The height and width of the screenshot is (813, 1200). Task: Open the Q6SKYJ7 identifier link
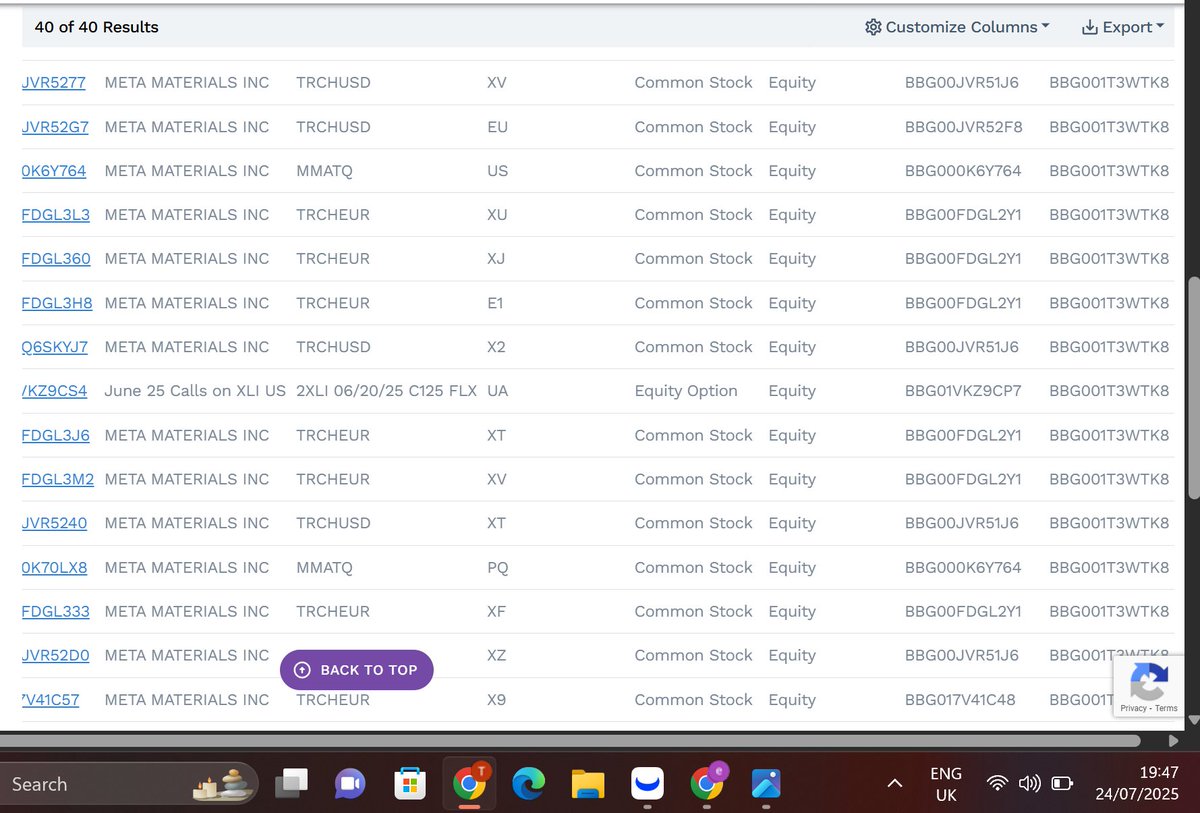pyautogui.click(x=55, y=347)
